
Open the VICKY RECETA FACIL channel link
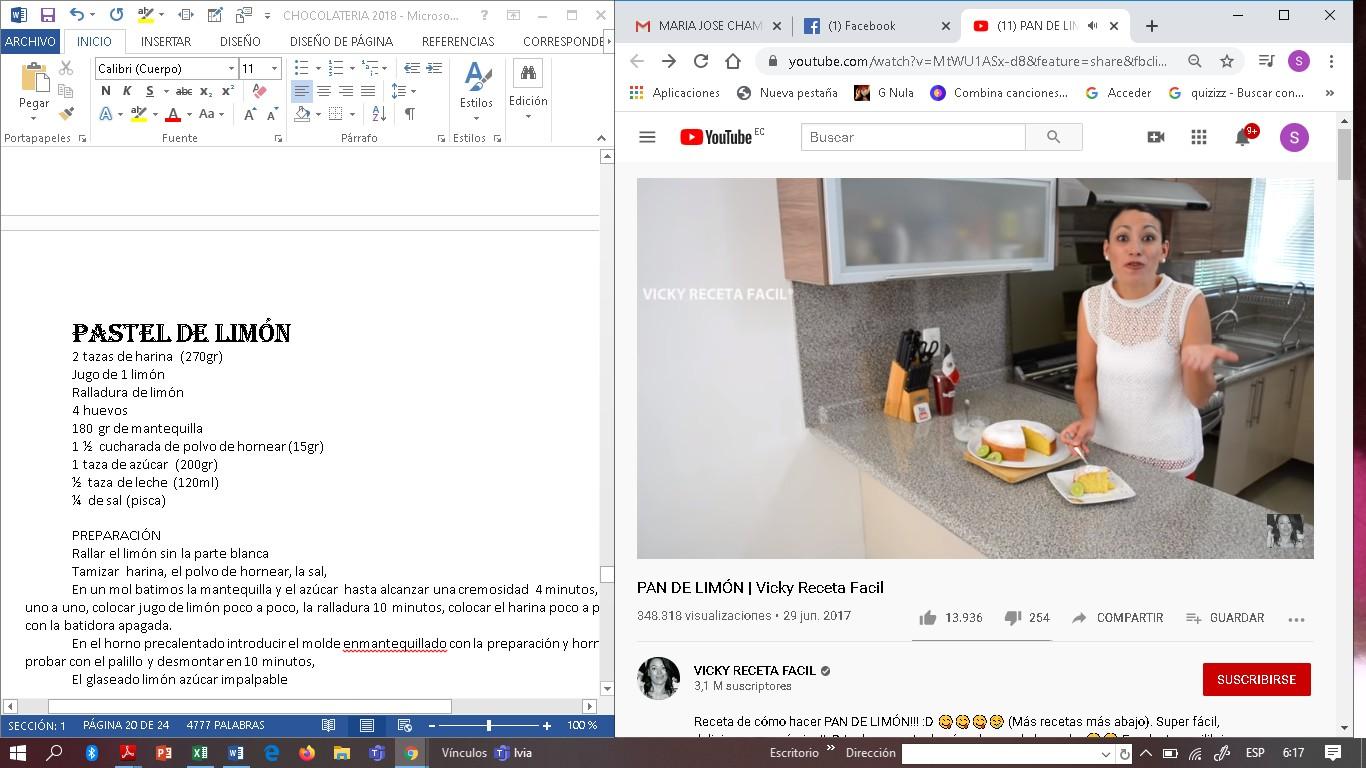coord(755,670)
